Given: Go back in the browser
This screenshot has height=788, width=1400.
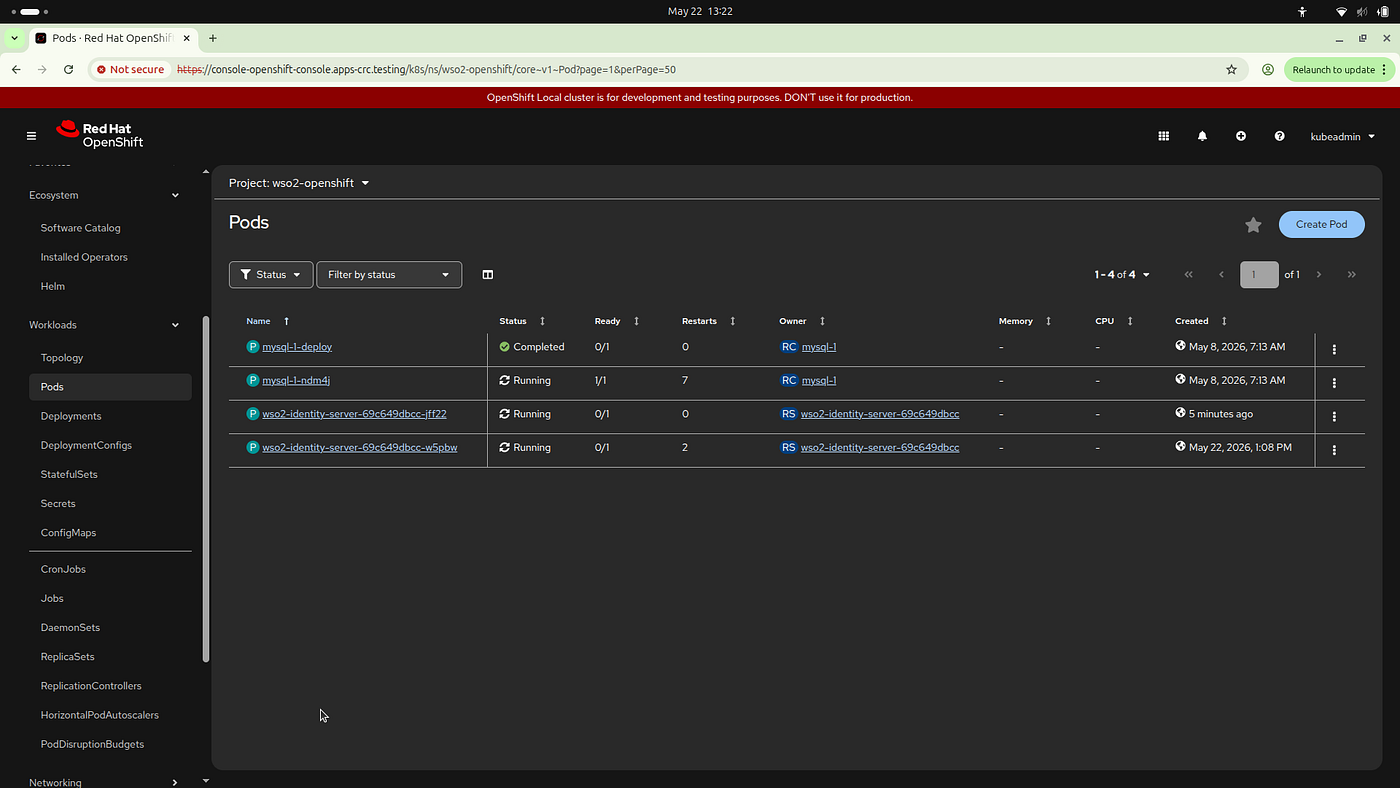Looking at the screenshot, I should point(16,70).
